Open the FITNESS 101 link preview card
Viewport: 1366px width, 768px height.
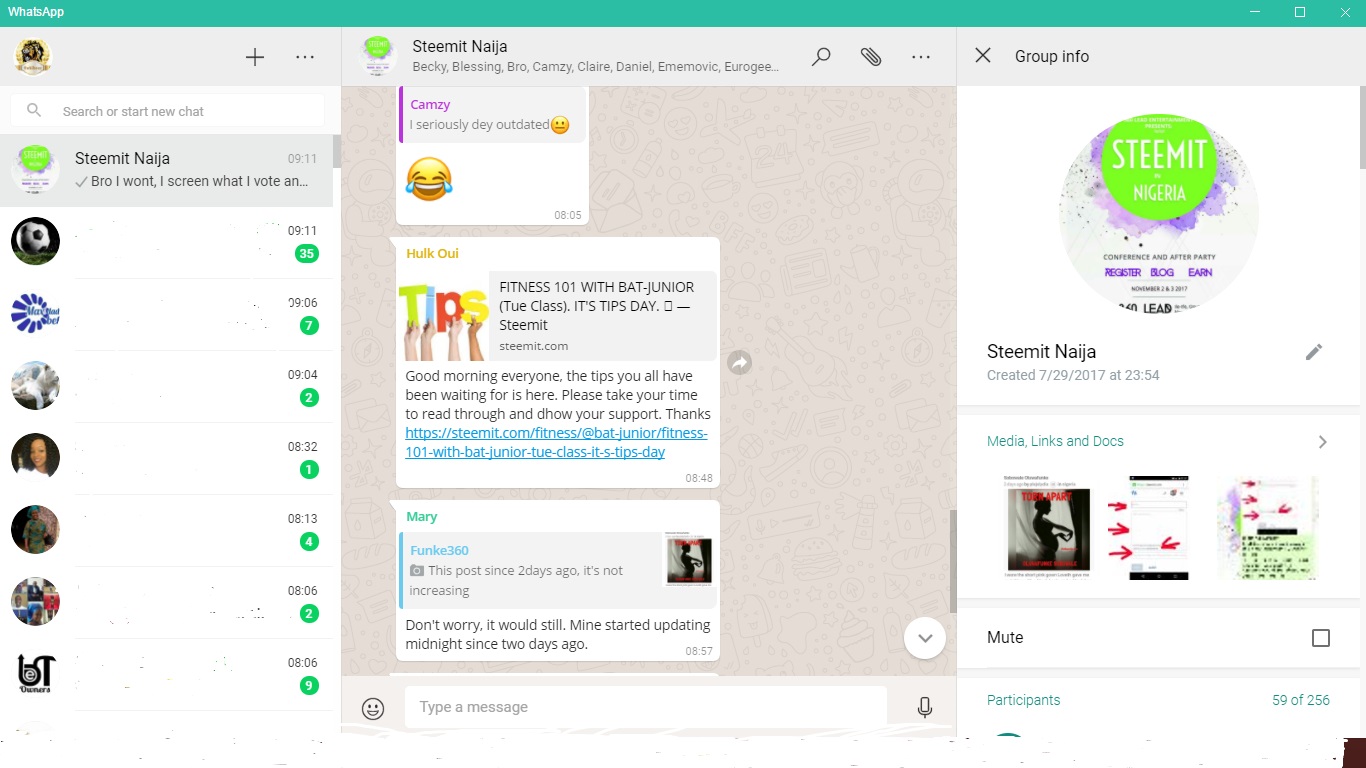point(557,316)
